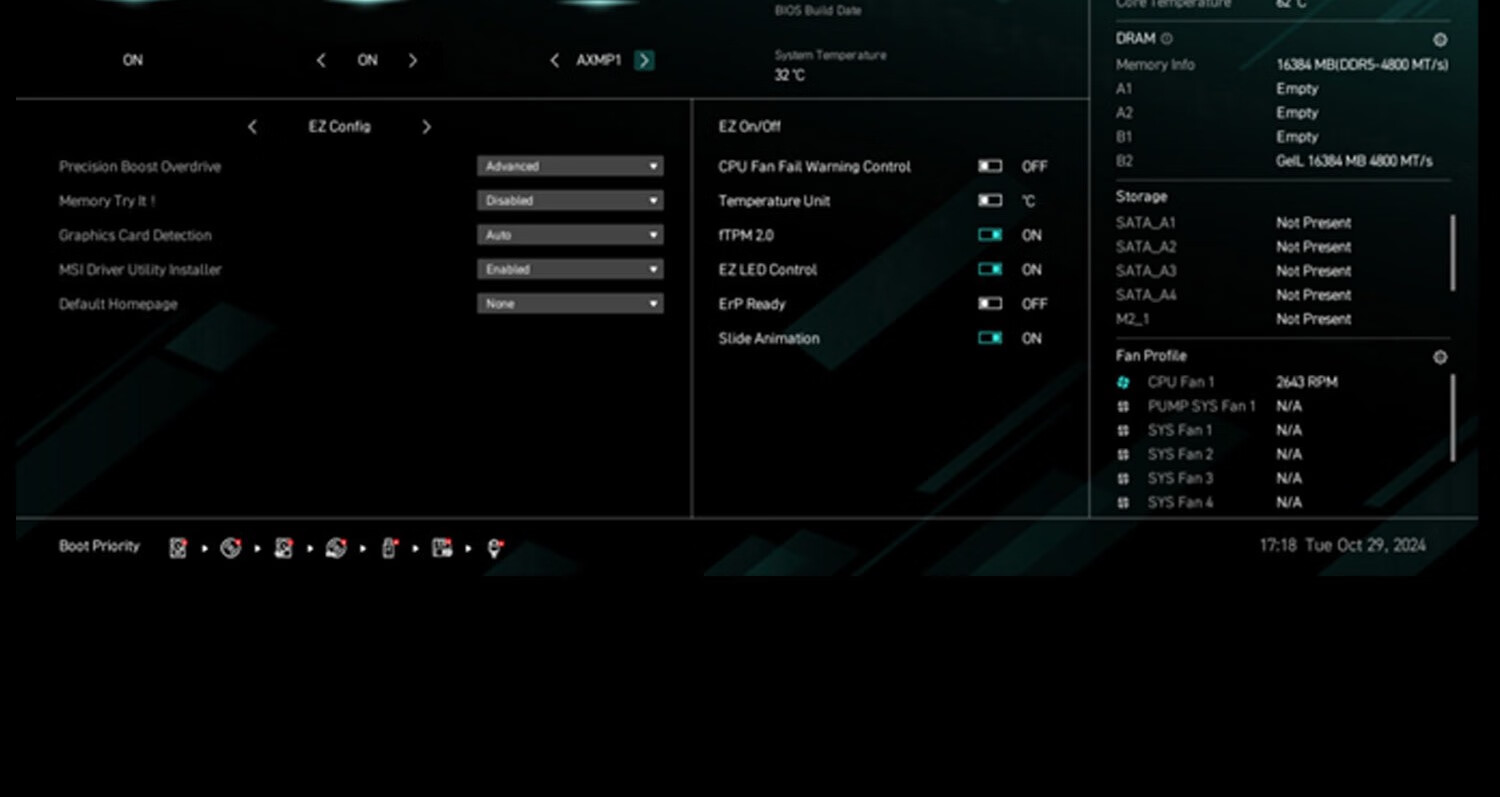The width and height of the screenshot is (1500, 797).
Task: Open the Precision Boost Overdrive dropdown
Action: [570, 166]
